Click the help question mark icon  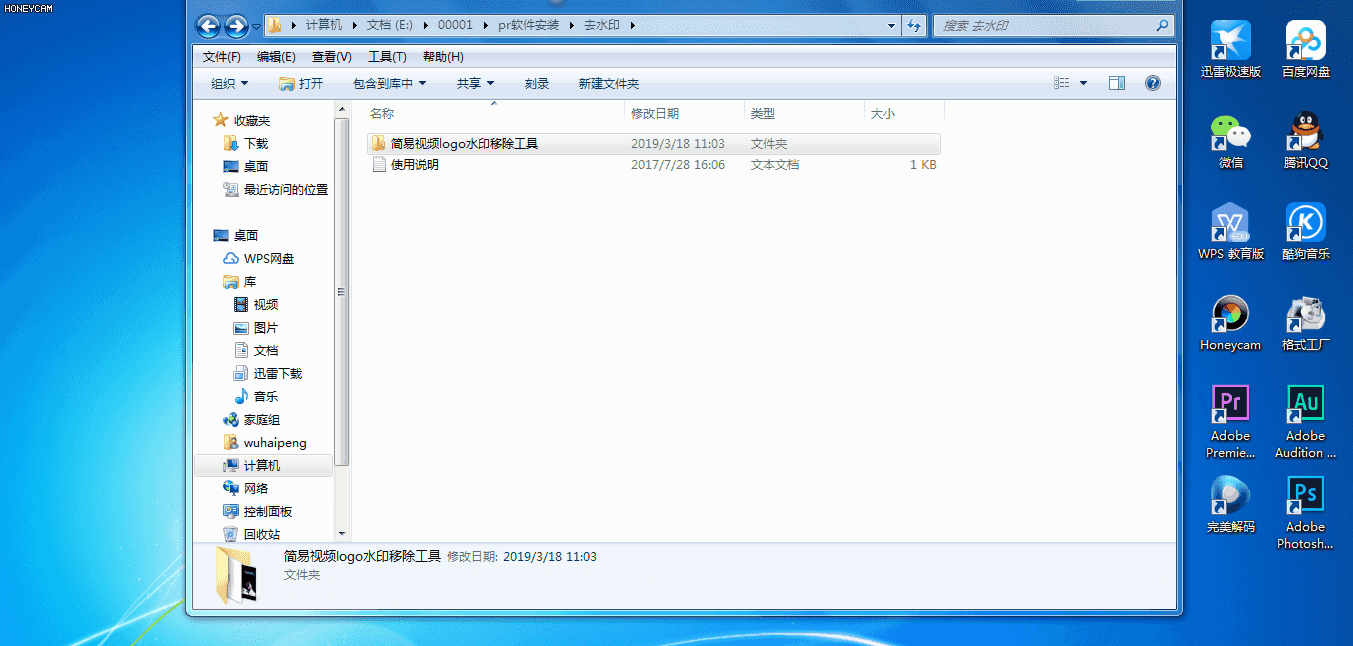1152,84
